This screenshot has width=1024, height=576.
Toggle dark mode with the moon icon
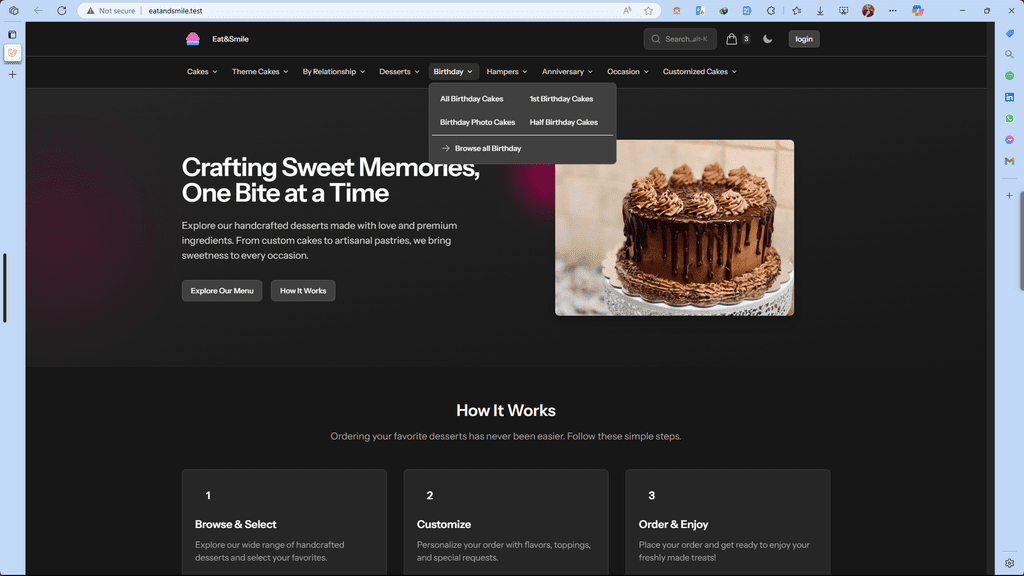click(x=768, y=39)
